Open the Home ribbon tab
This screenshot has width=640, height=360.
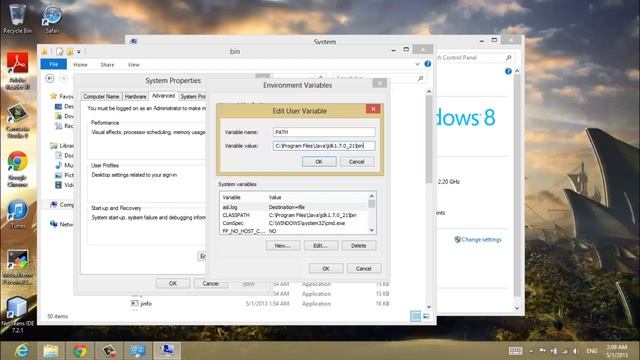coord(80,64)
